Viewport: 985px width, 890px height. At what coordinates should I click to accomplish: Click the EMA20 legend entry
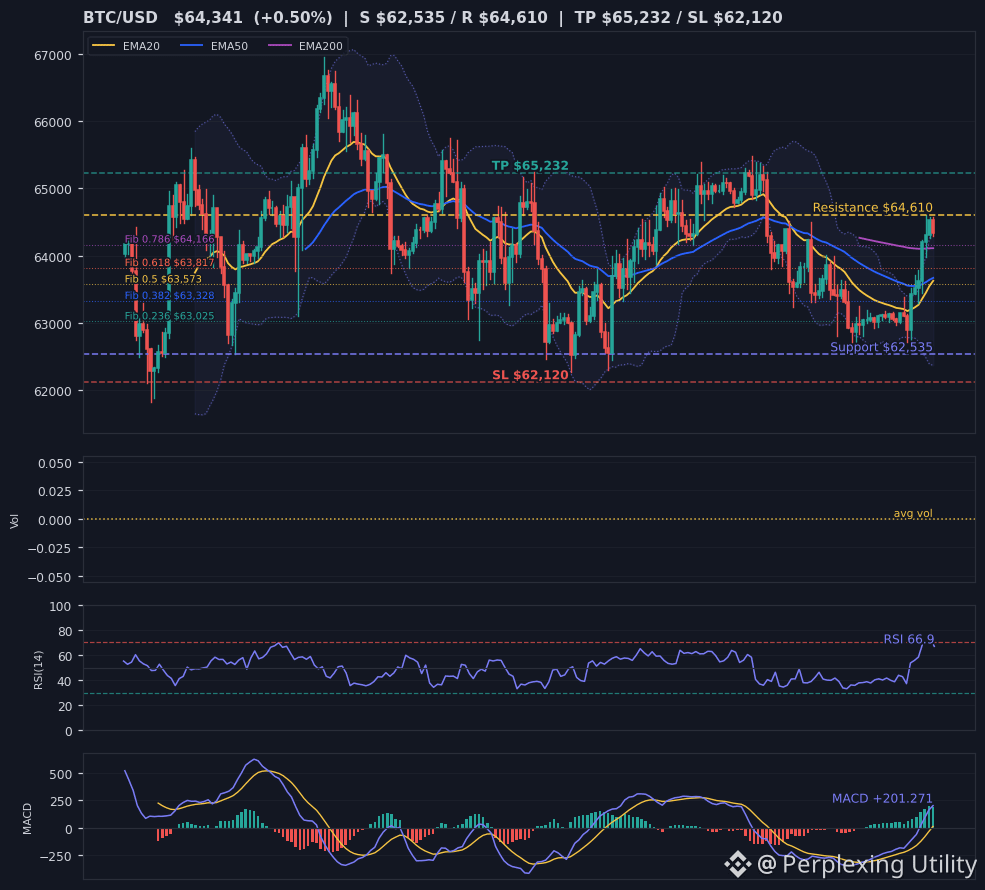click(x=126, y=46)
